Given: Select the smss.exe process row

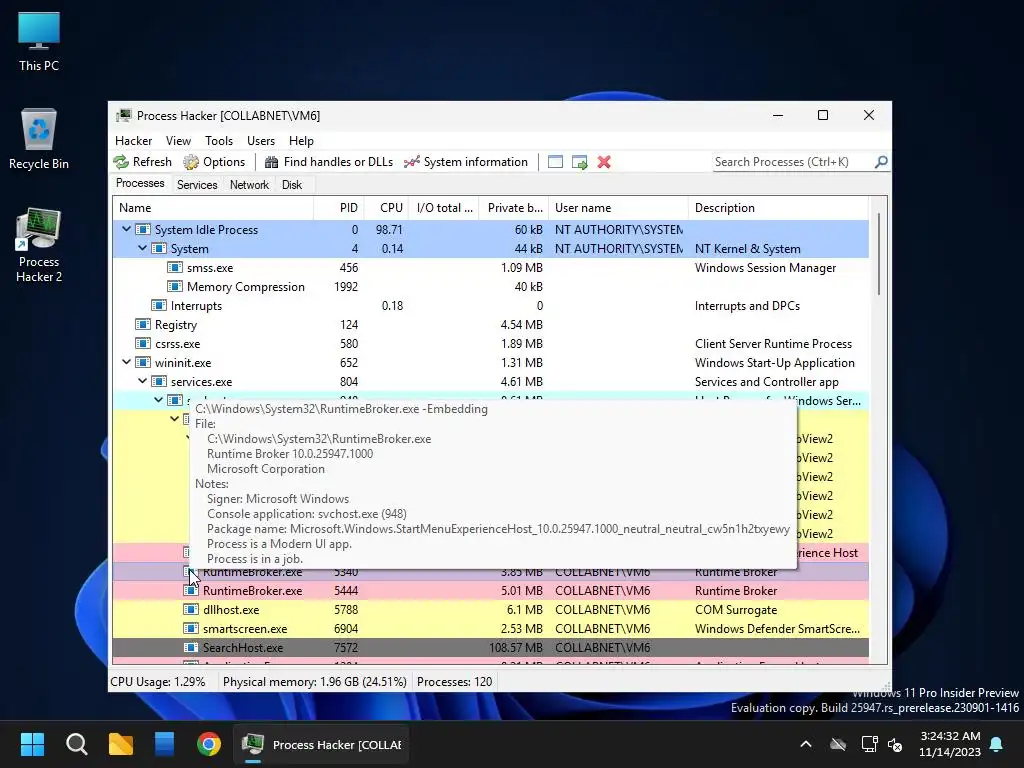Looking at the screenshot, I should point(490,268).
